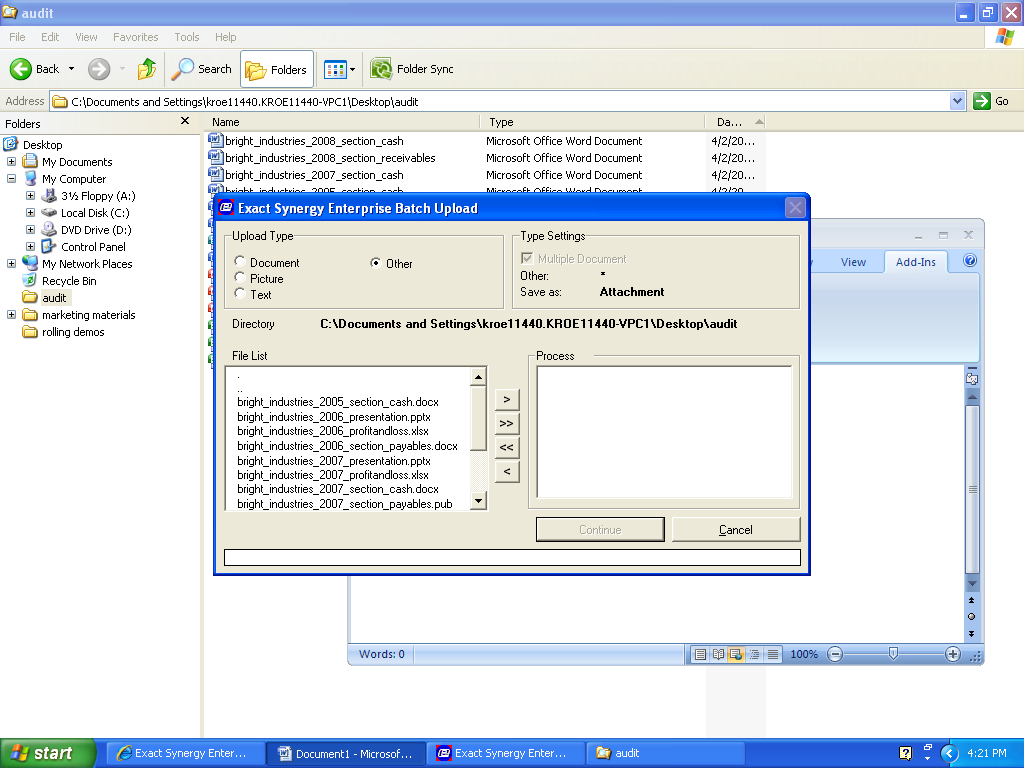Screen dimensions: 1024x768
Task: Open the Favorites menu in Explorer
Action: (135, 37)
